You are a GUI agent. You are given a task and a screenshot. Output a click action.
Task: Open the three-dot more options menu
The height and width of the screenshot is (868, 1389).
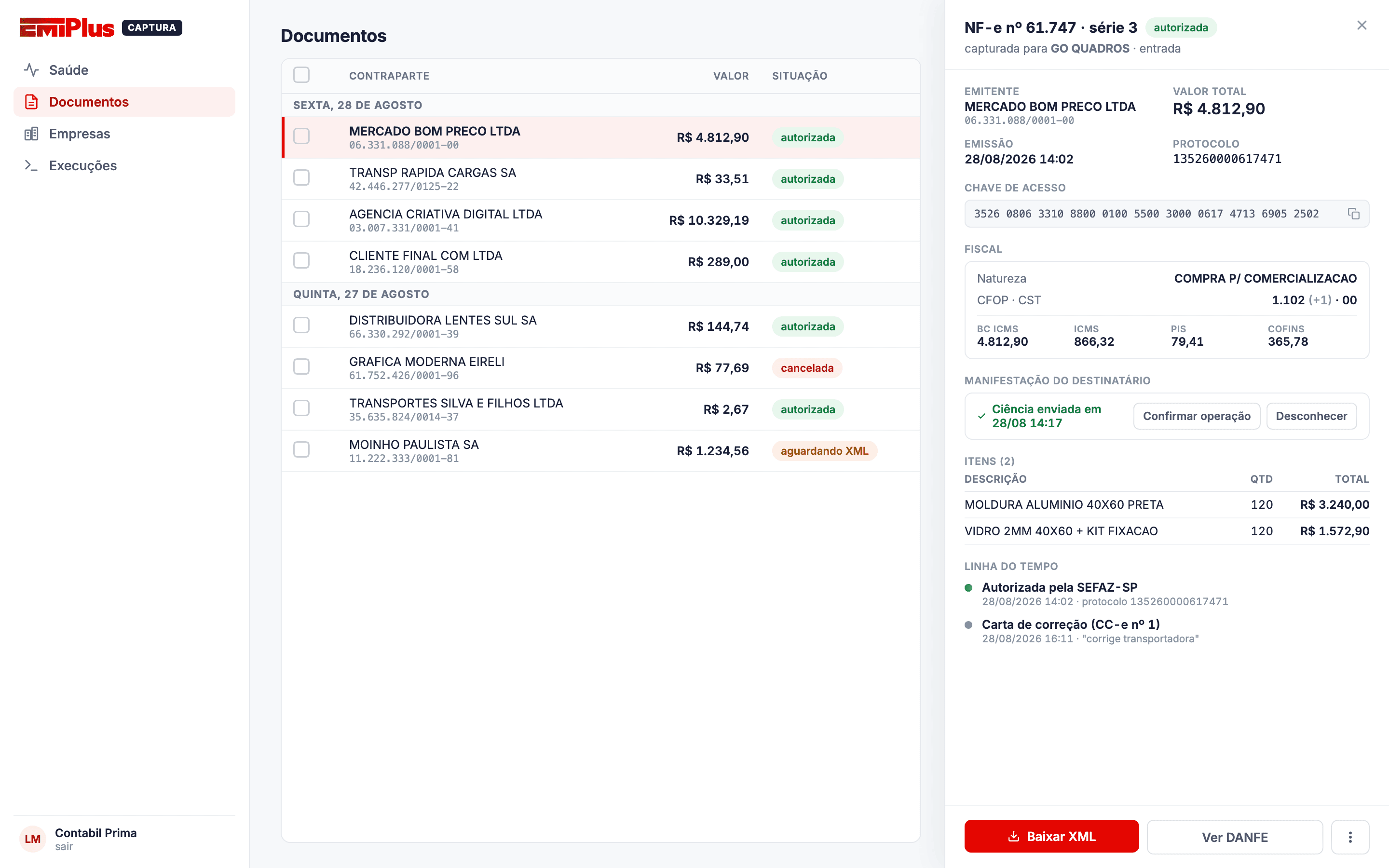tap(1350, 837)
